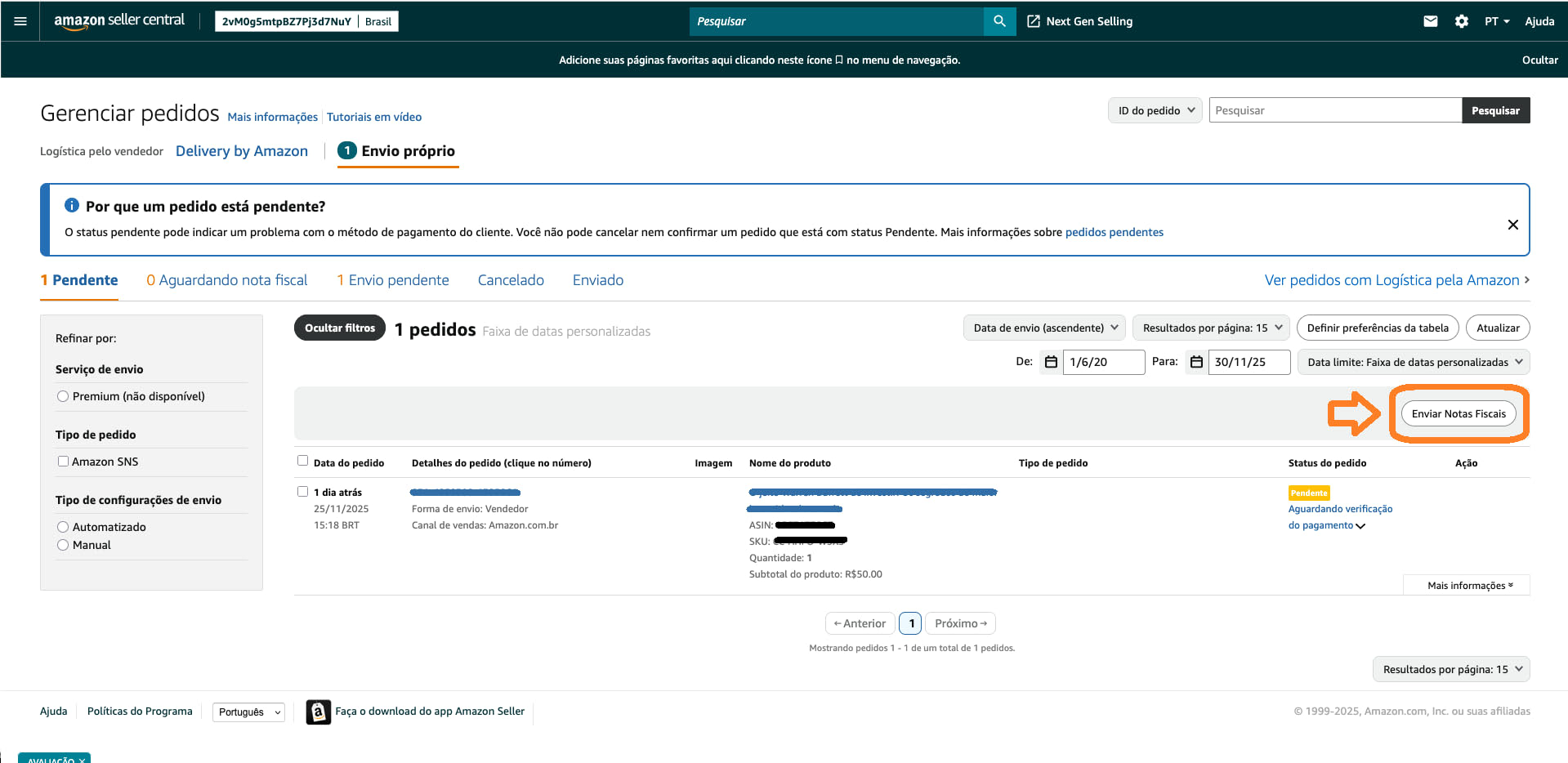Open the Data de envio sort dropdown
The image size is (1568, 763).
1044,328
